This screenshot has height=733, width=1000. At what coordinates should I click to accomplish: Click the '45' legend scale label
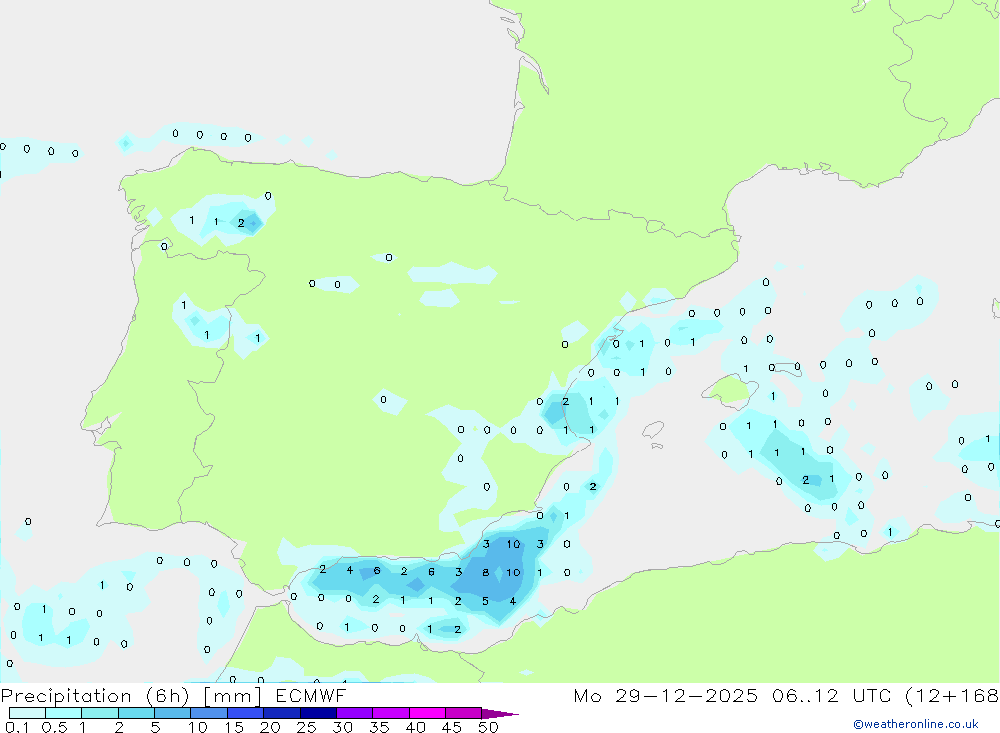point(452,727)
